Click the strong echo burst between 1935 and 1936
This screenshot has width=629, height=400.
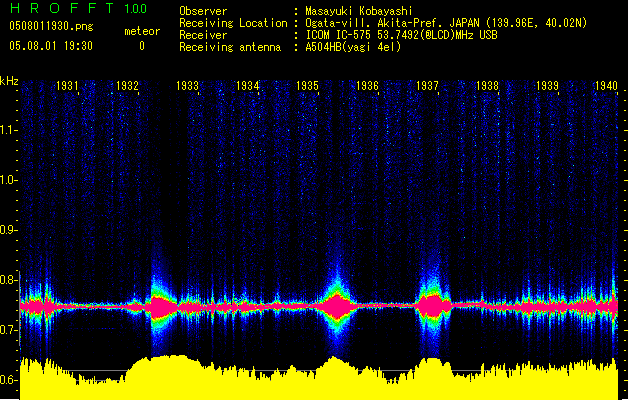pos(336,307)
